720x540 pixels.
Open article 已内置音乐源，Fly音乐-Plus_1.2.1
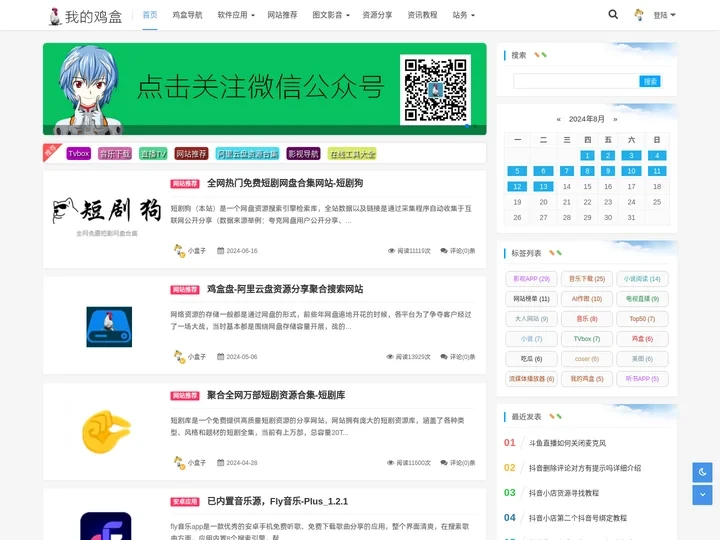tap(277, 501)
